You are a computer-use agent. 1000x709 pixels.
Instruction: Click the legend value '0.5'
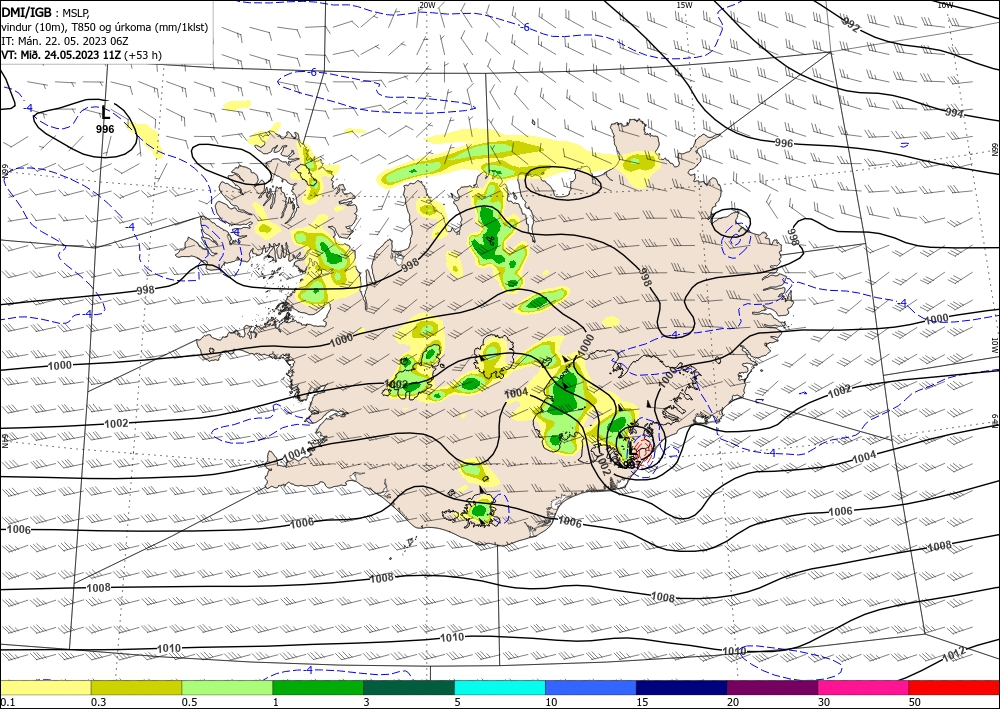(189, 702)
